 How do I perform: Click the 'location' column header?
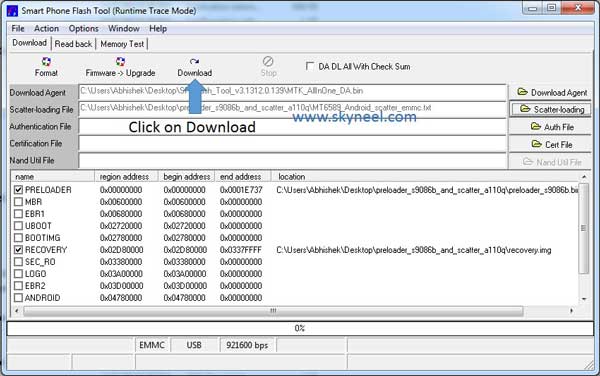425,177
